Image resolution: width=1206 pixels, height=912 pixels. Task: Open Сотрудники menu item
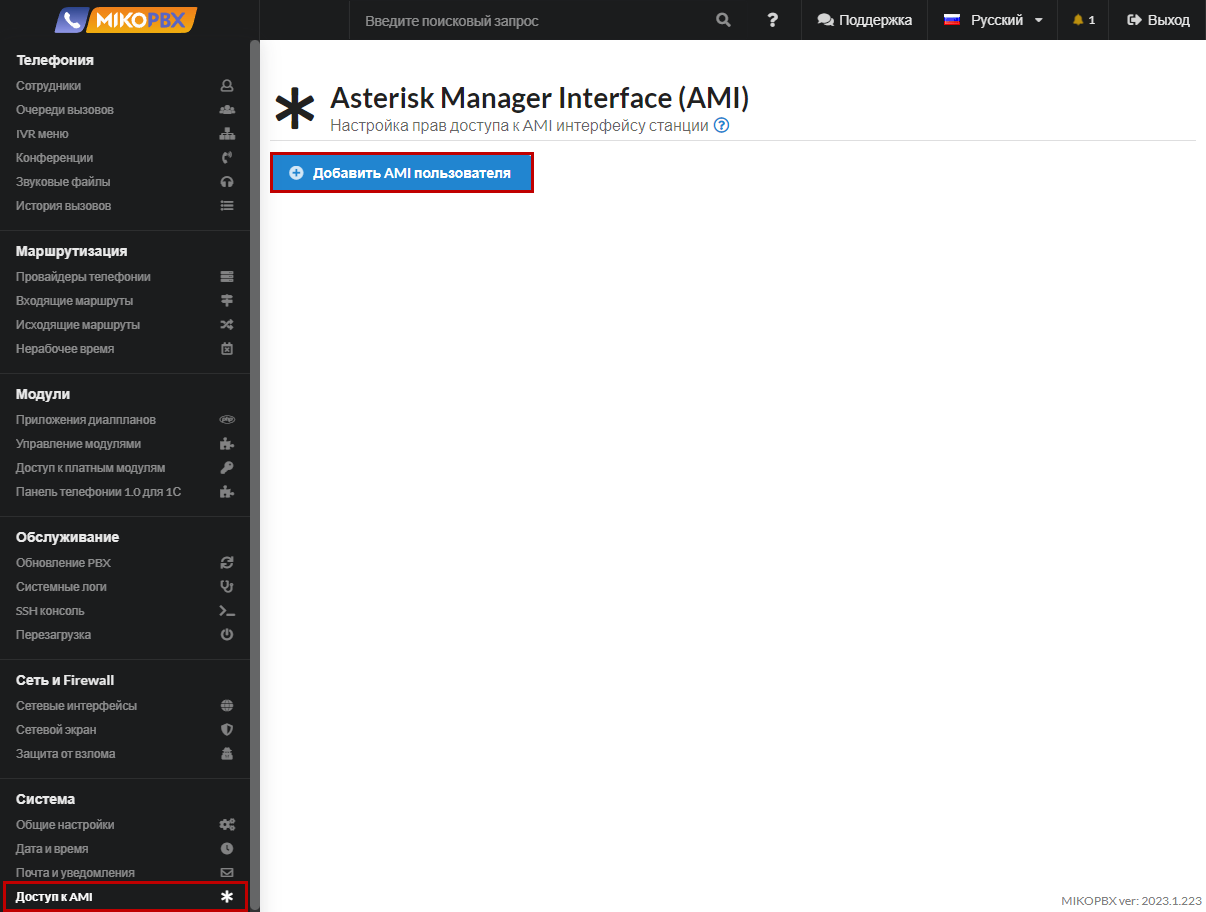click(49, 86)
